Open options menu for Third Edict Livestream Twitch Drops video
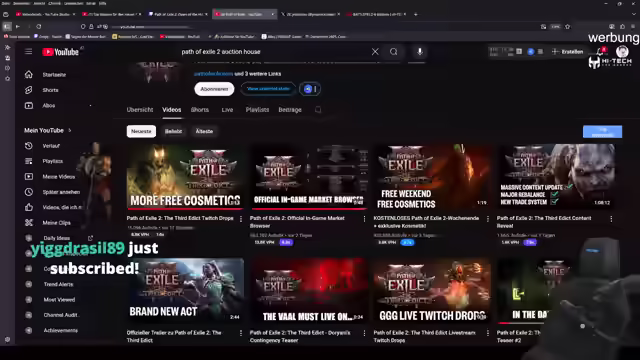Screen dimensions: 640x360 [488, 333]
